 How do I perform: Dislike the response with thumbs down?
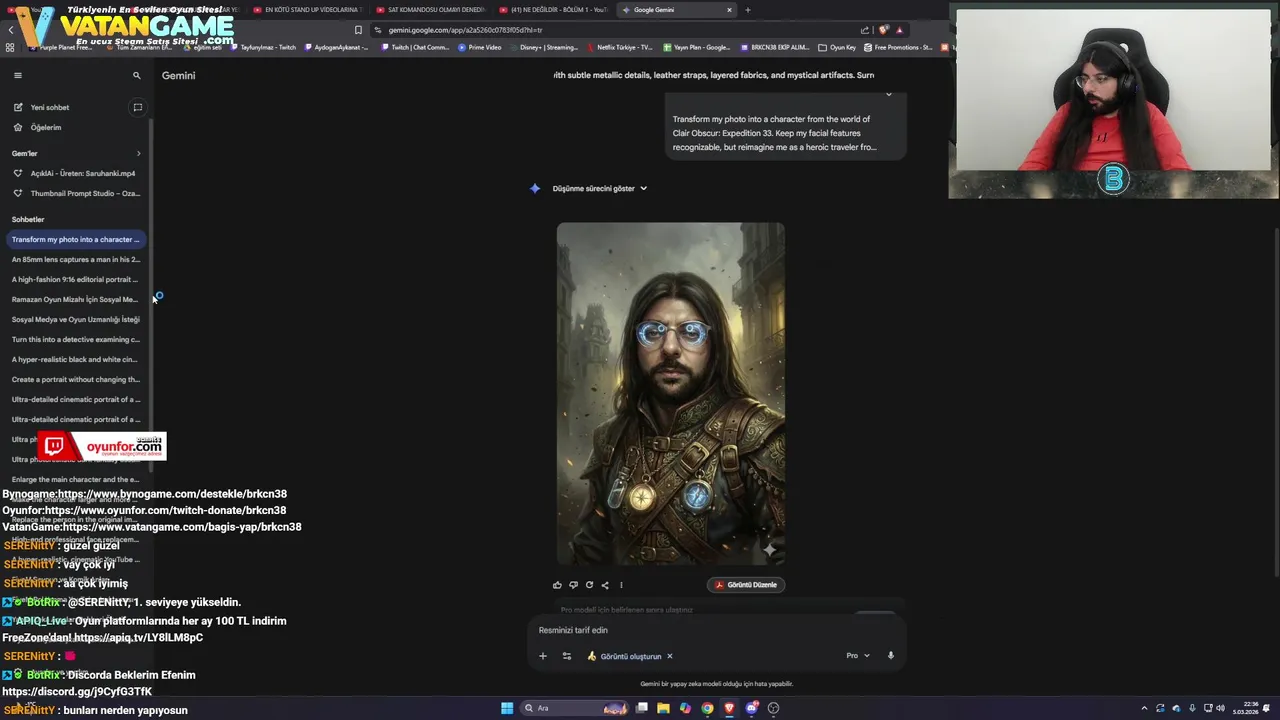pyautogui.click(x=573, y=585)
